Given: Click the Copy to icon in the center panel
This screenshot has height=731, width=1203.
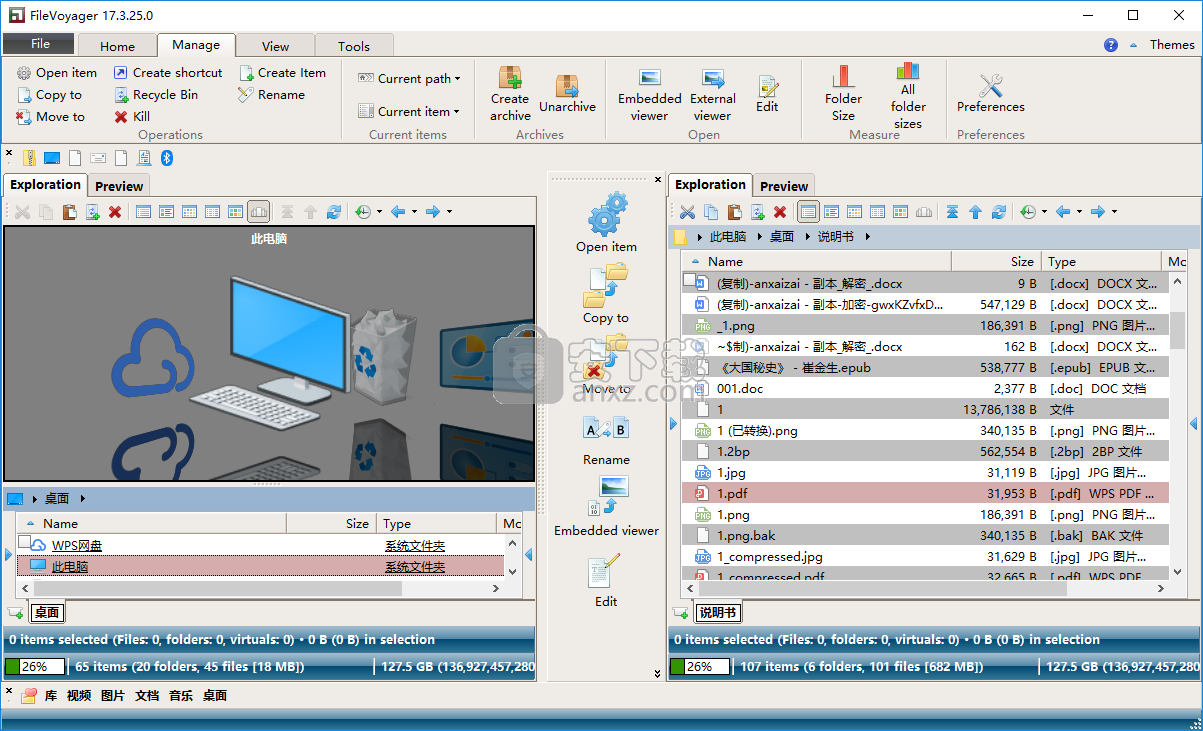Looking at the screenshot, I should 606,285.
